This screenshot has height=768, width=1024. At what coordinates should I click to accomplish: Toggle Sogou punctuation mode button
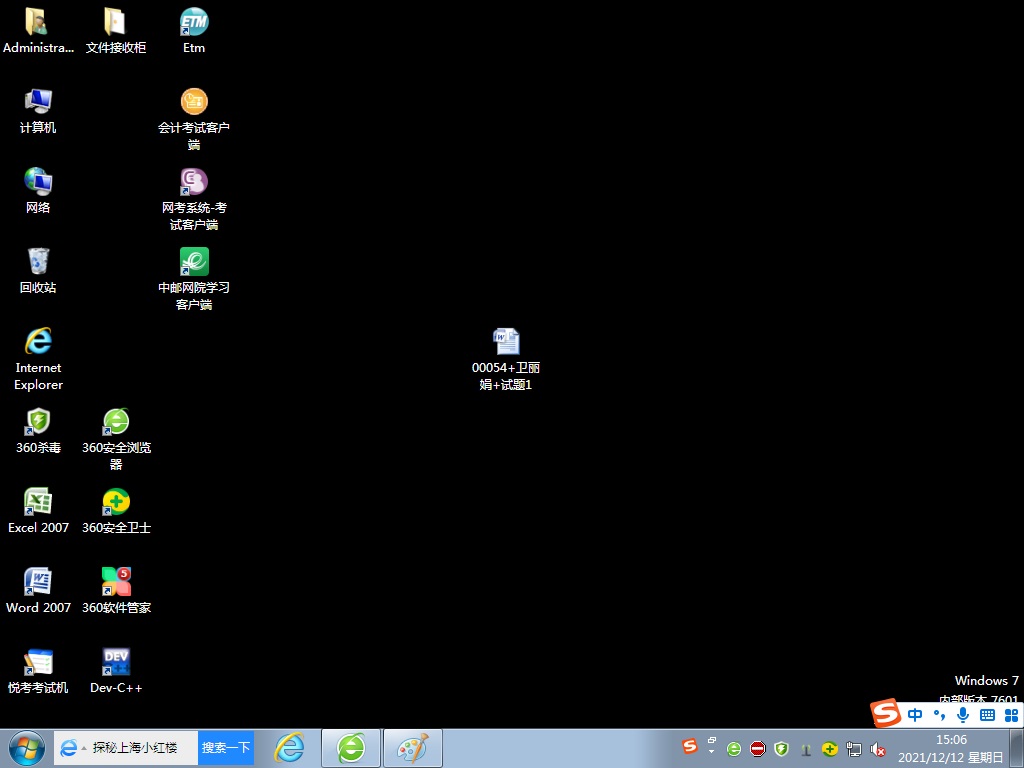pyautogui.click(x=939, y=714)
